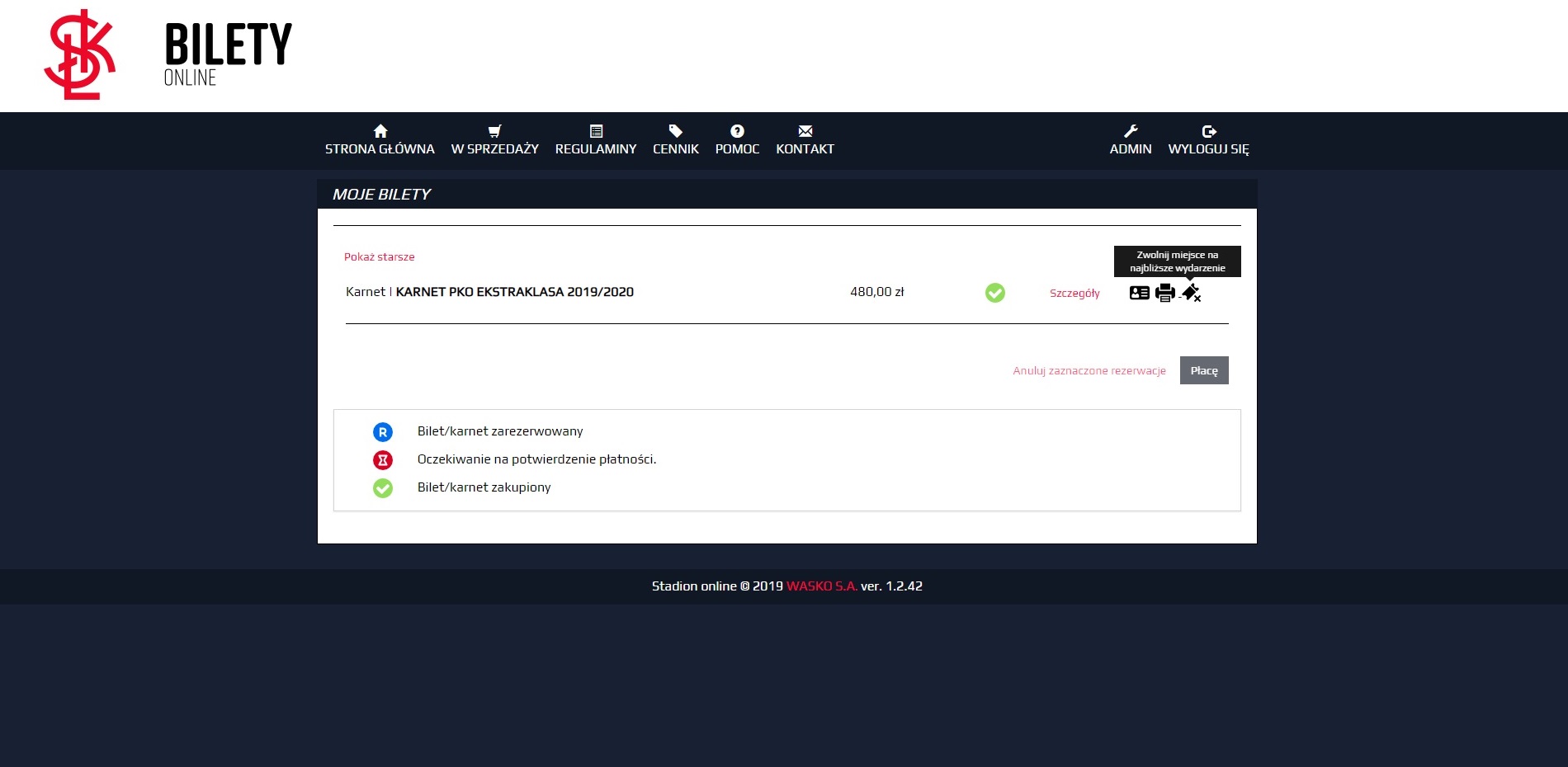Click the Pokaż starsze link
1568x767 pixels.
379,257
